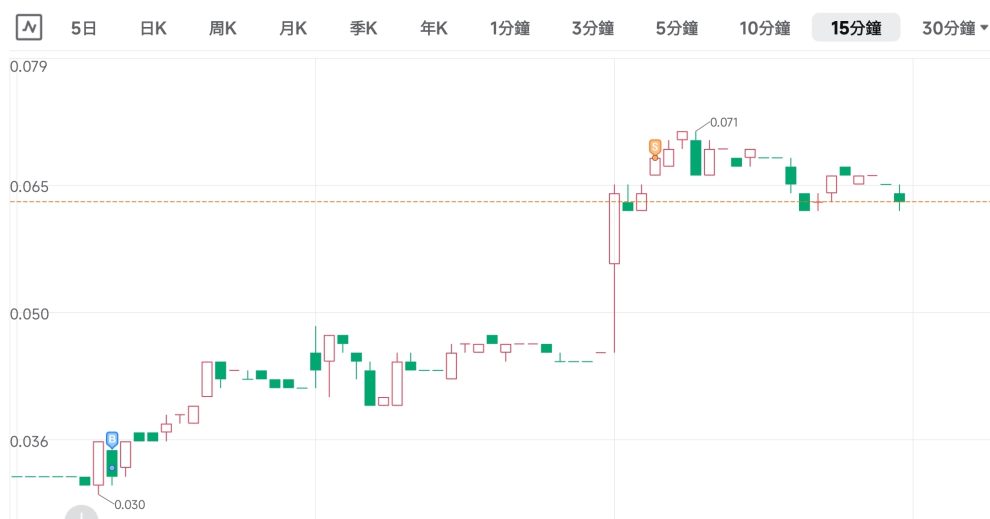Click the 0.030 low price label

130,504
